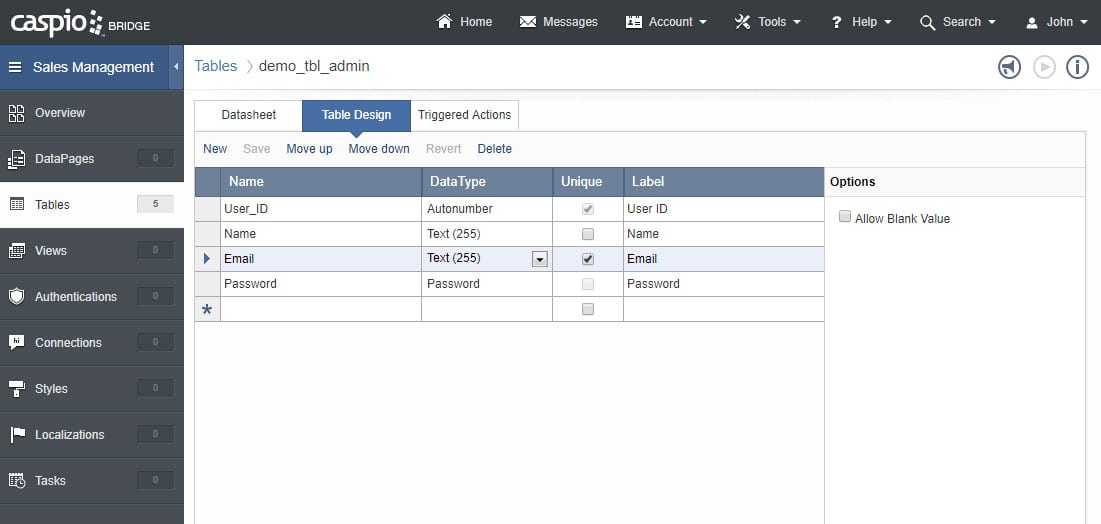Switch to the Datasheet tab
Viewport: 1101px width, 524px height.
click(248, 115)
